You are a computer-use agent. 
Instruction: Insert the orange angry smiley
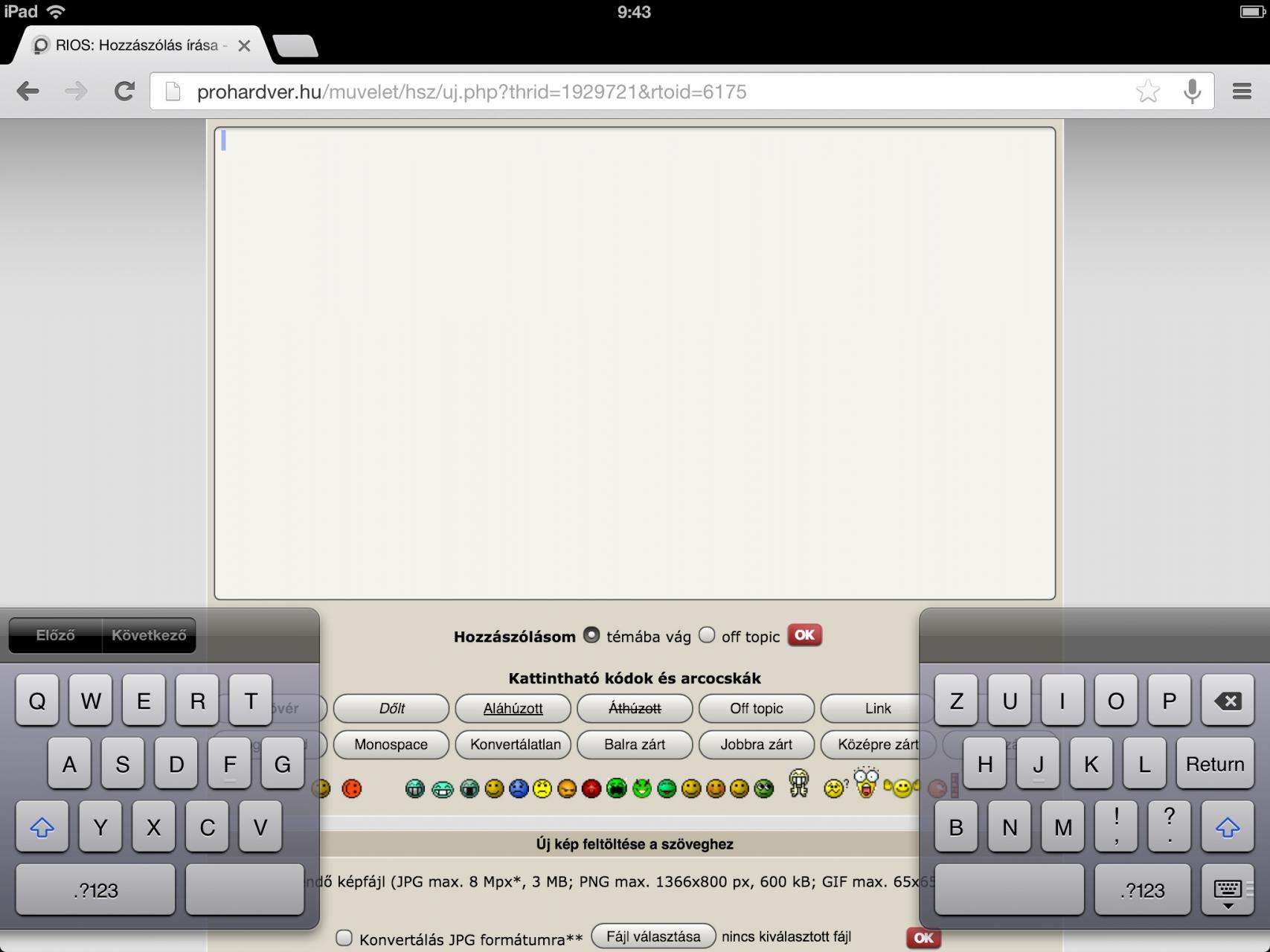pos(567,788)
